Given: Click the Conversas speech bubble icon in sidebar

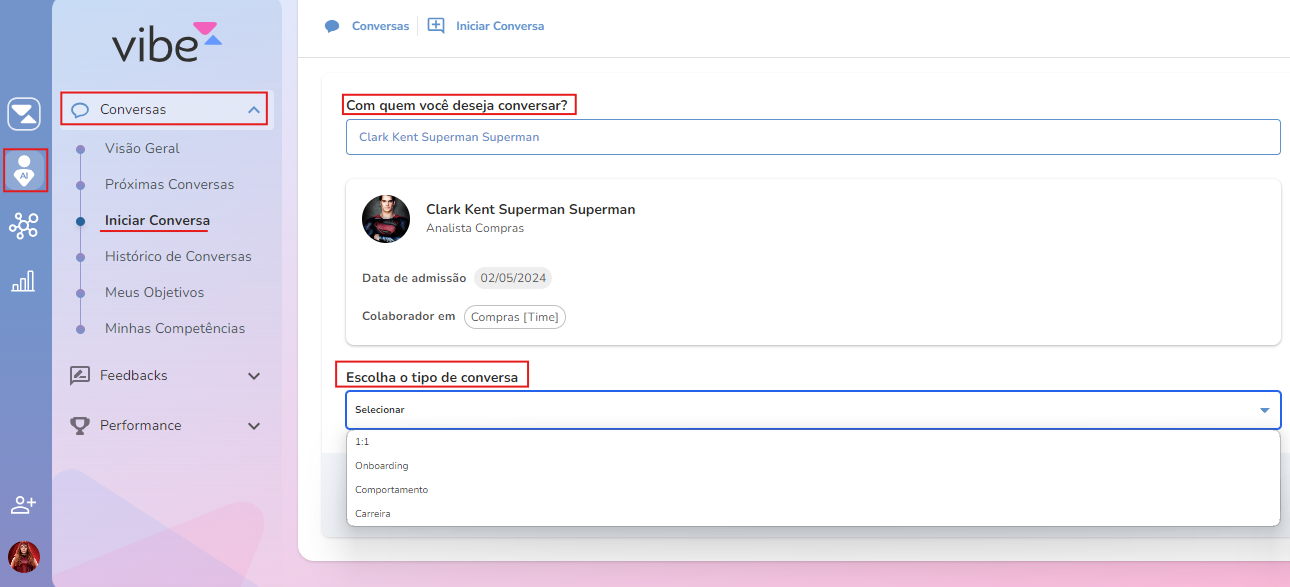Looking at the screenshot, I should 81,110.
